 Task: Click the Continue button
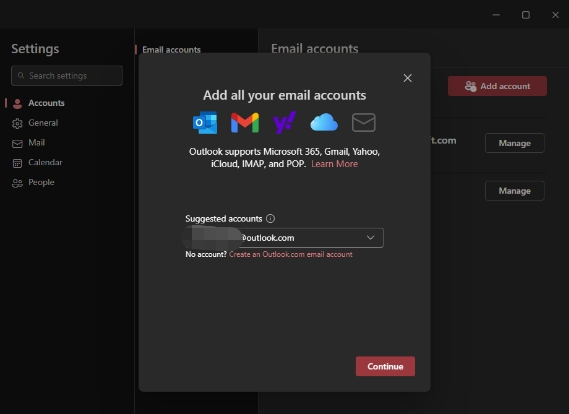pos(385,366)
